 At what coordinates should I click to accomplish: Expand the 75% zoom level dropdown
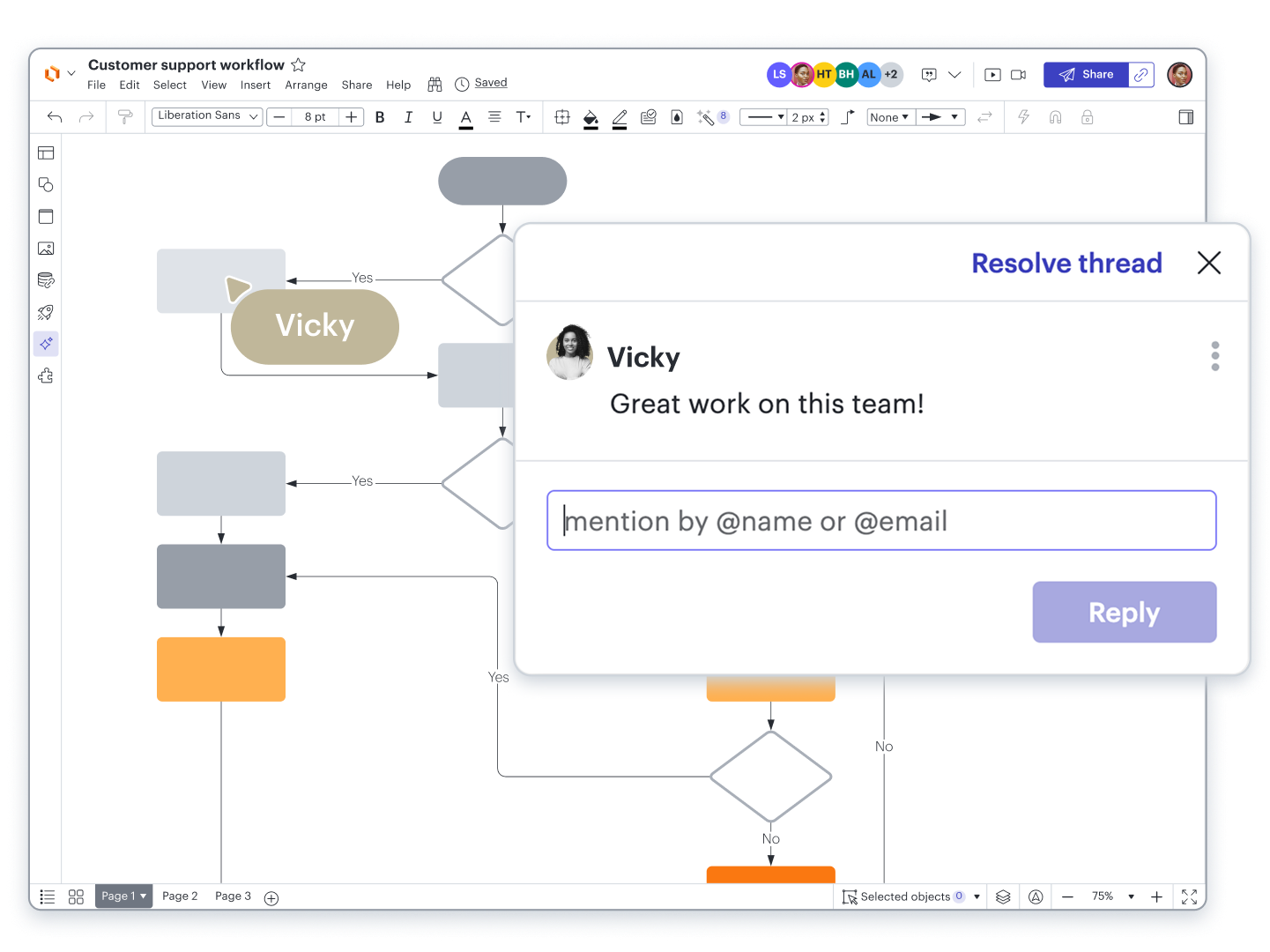point(1131,896)
